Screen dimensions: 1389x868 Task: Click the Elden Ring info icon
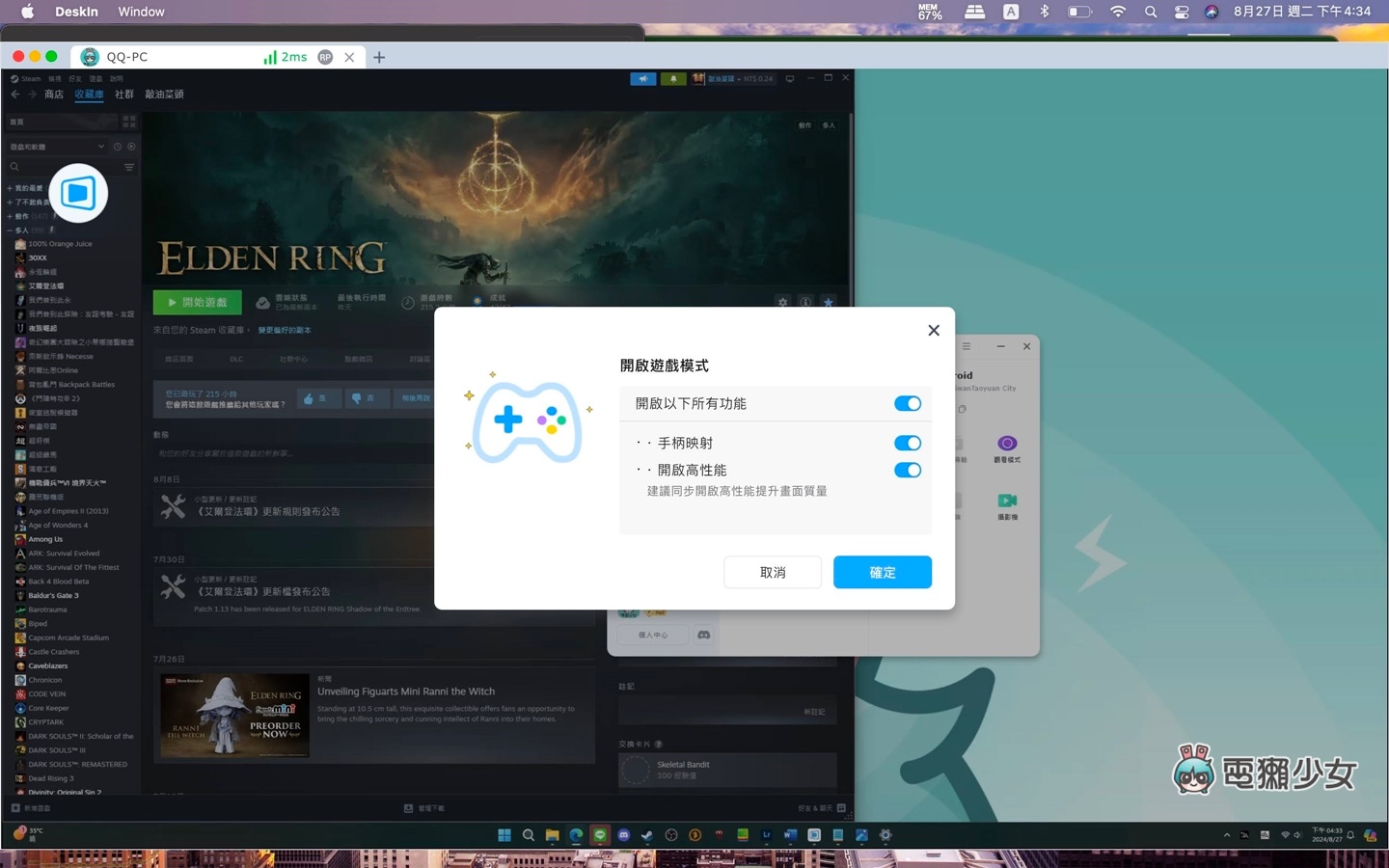coord(805,302)
